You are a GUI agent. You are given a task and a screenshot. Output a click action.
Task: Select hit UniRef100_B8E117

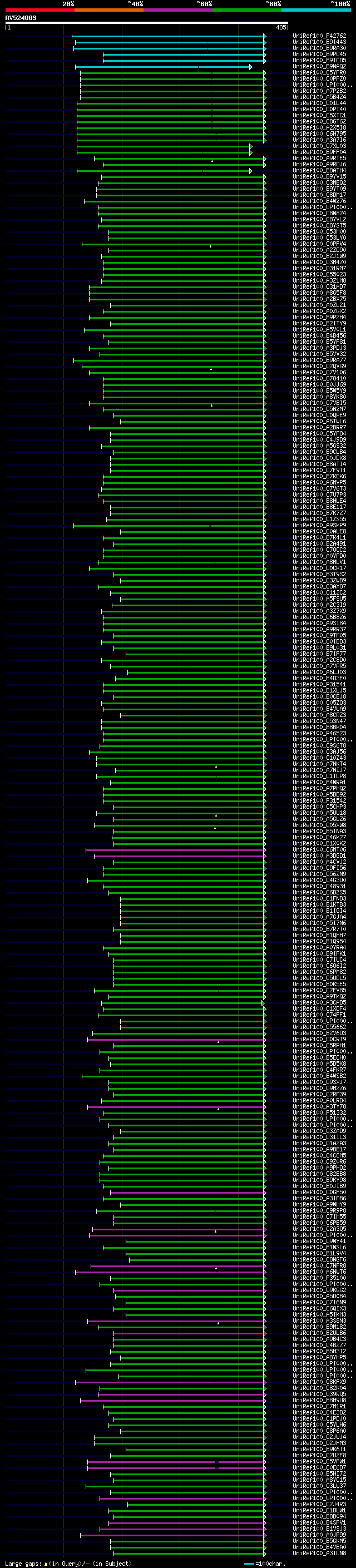(x=319, y=507)
